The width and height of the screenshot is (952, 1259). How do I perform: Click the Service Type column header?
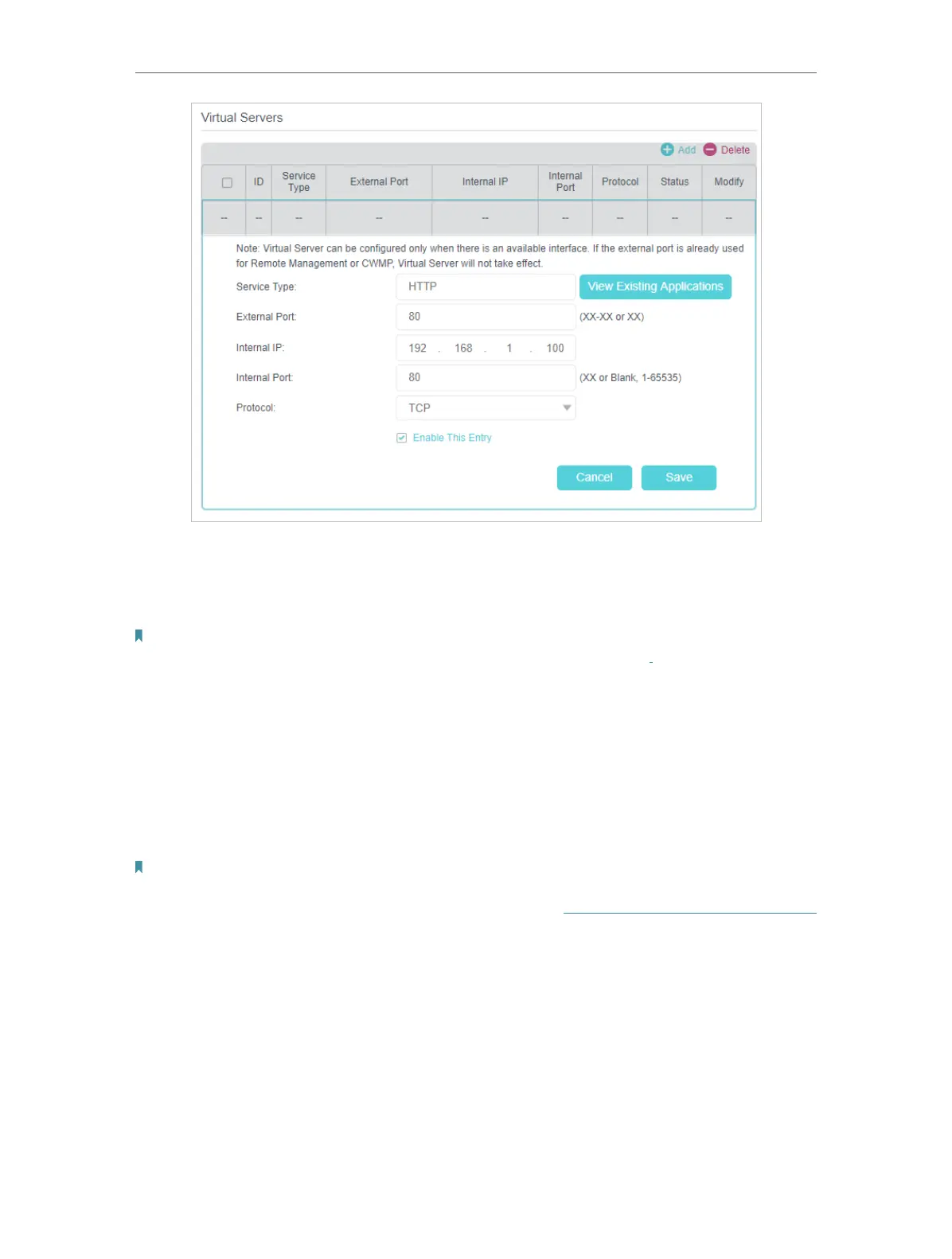click(298, 181)
